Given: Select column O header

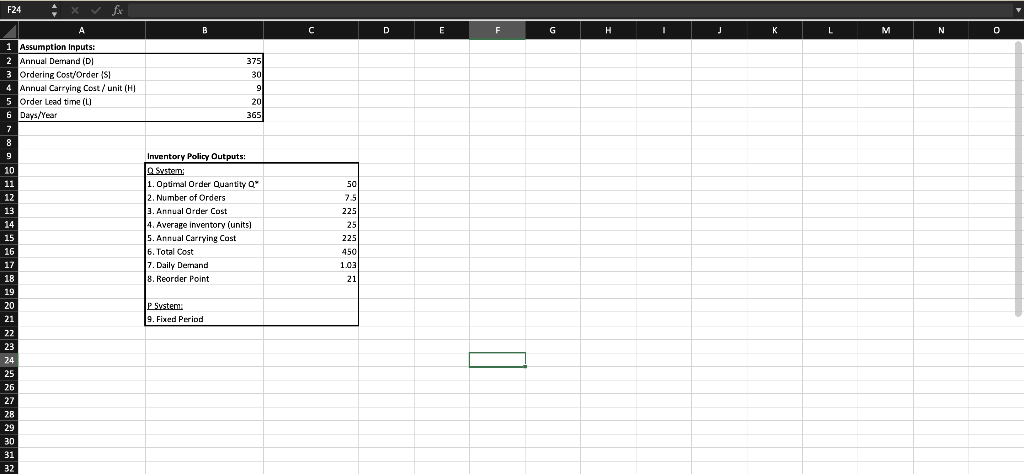Looking at the screenshot, I should click(996, 29).
